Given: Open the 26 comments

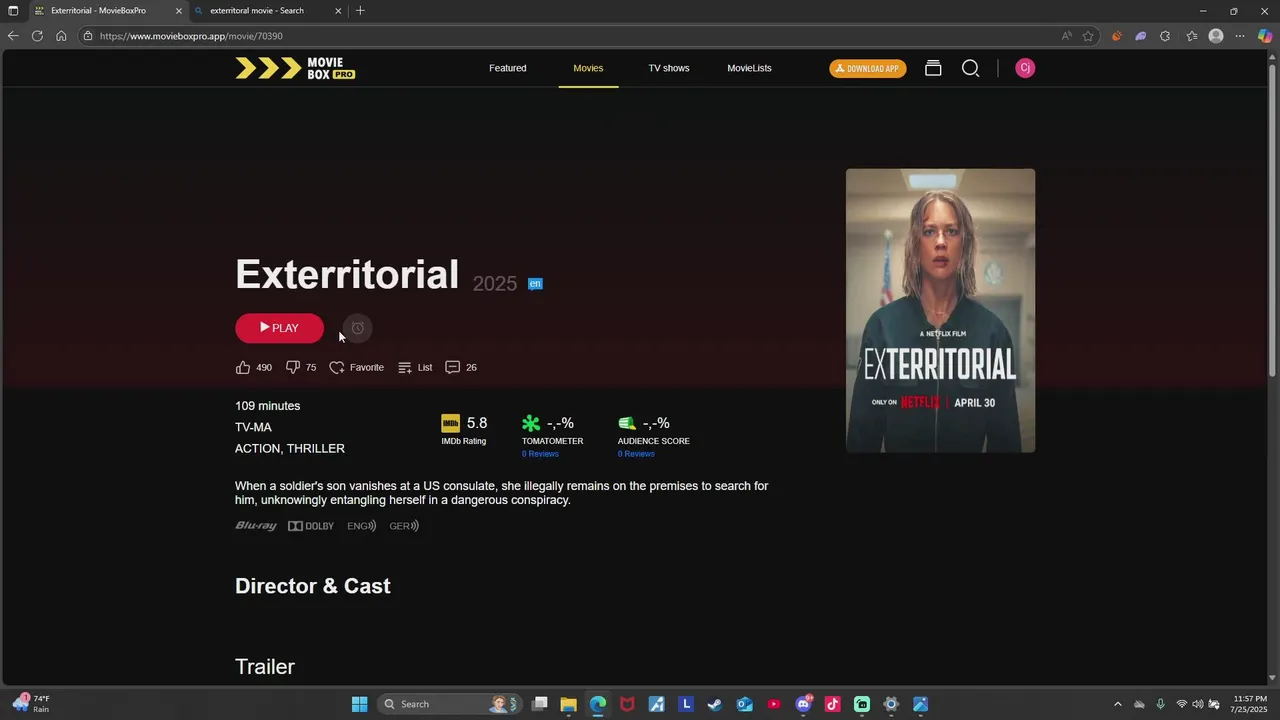Looking at the screenshot, I should [x=461, y=367].
